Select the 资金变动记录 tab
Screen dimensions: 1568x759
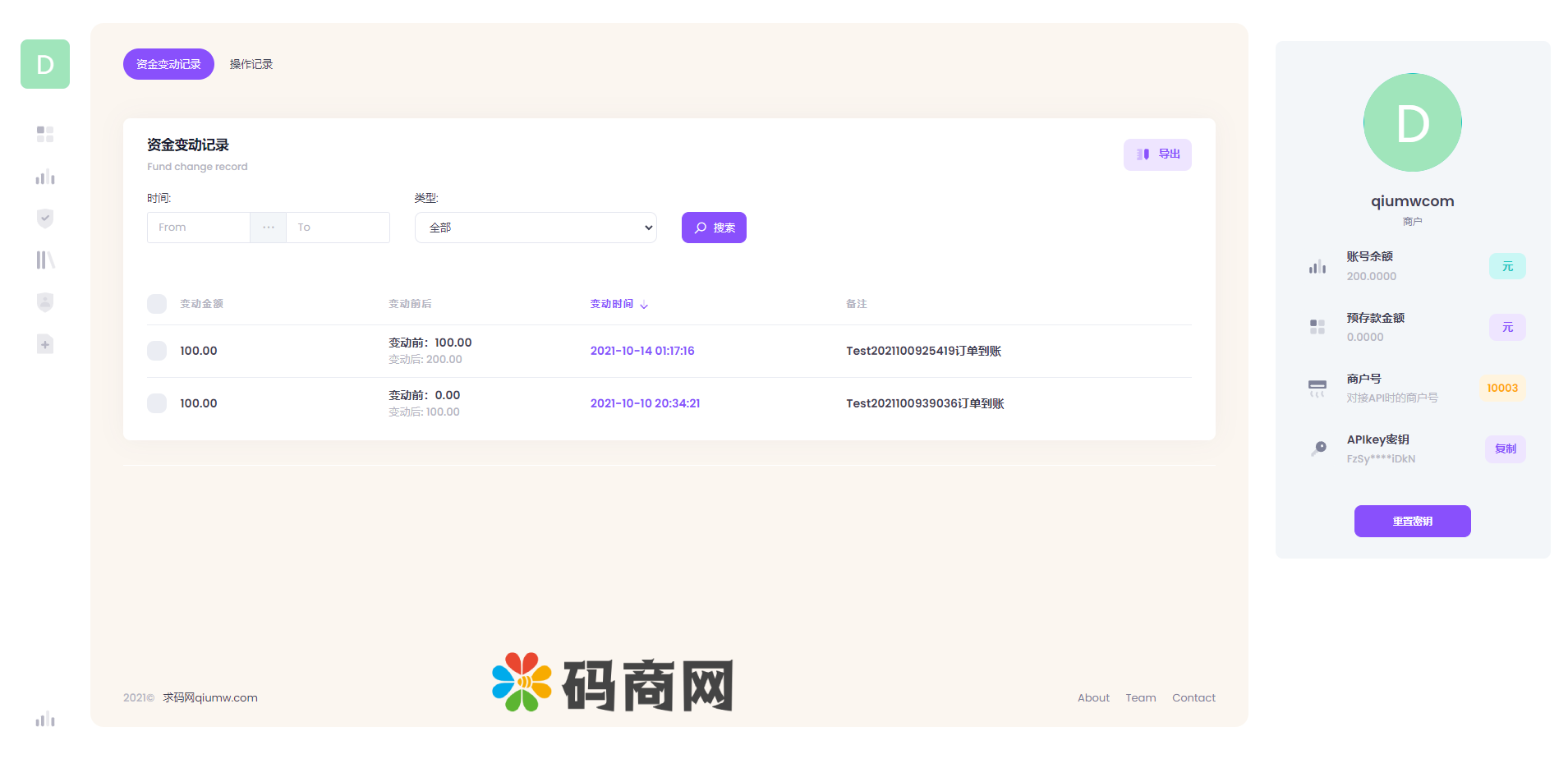point(168,64)
